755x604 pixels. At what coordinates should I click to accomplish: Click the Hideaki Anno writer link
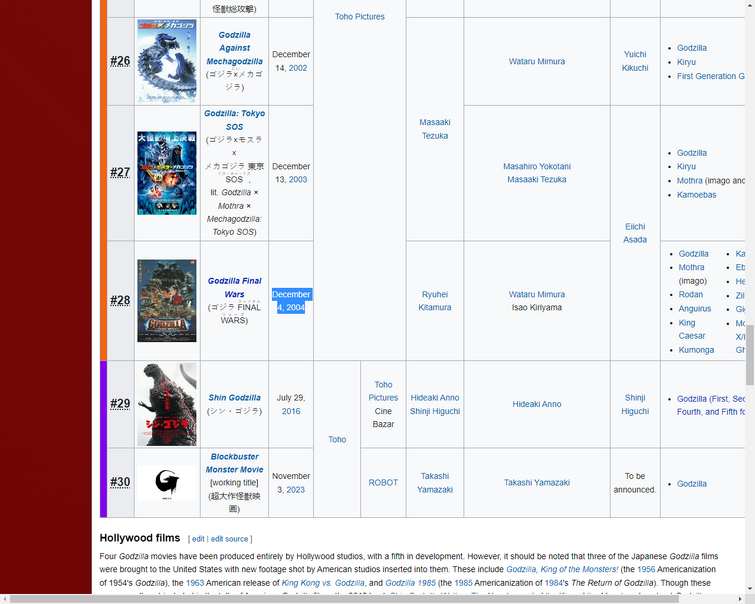point(537,404)
